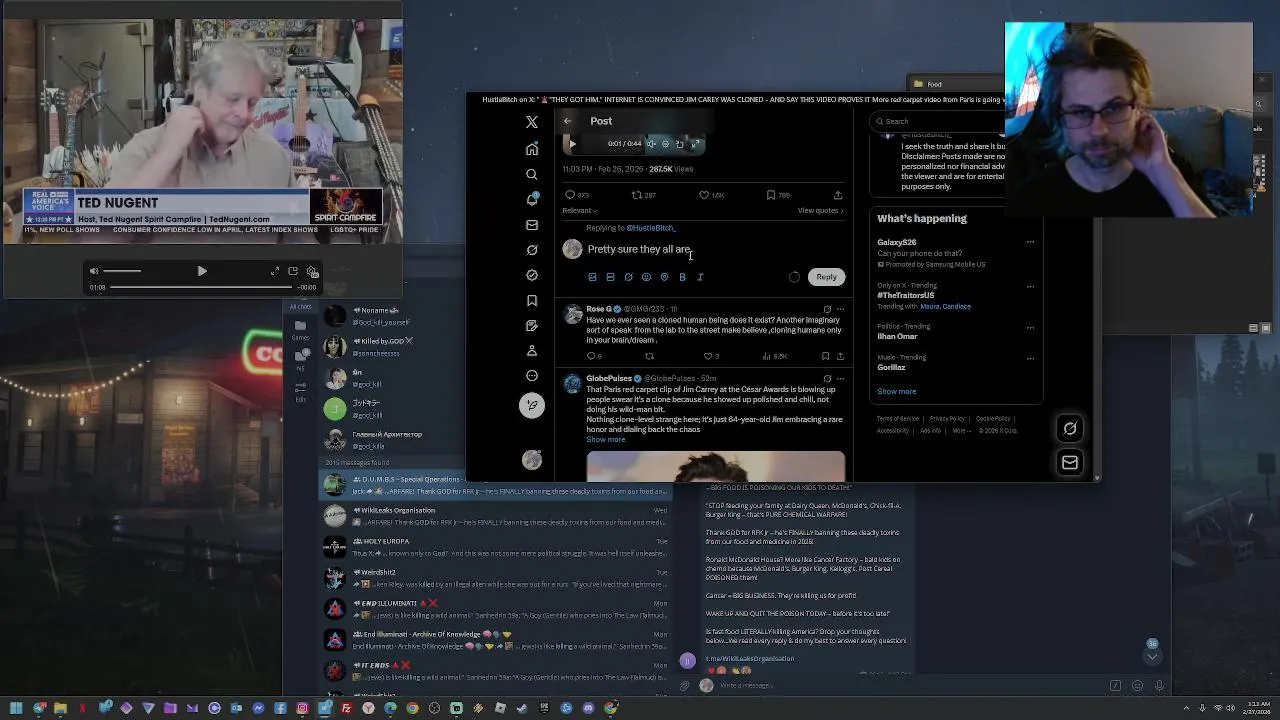Image resolution: width=1280 pixels, height=720 pixels.
Task: Show more of GlobePulses reply text
Action: [x=605, y=440]
